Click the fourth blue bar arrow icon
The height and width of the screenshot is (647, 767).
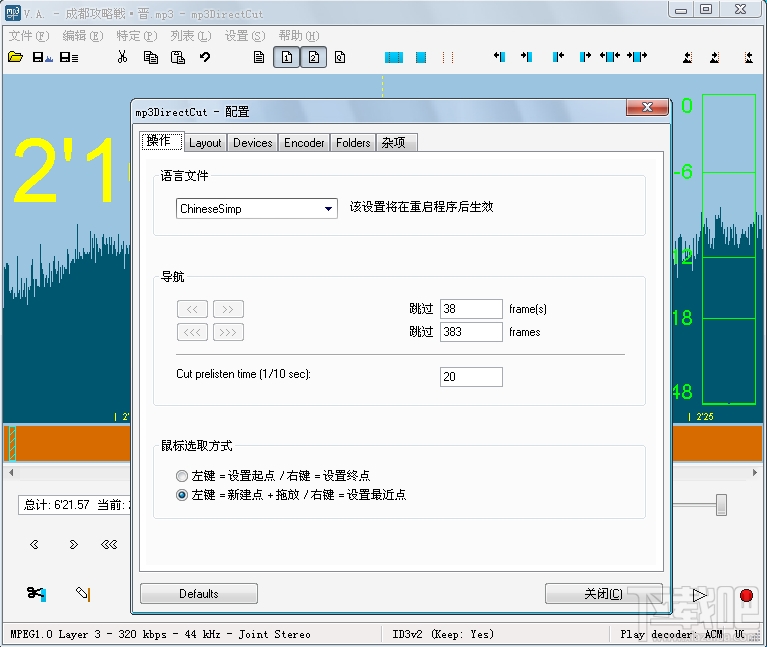pos(585,57)
